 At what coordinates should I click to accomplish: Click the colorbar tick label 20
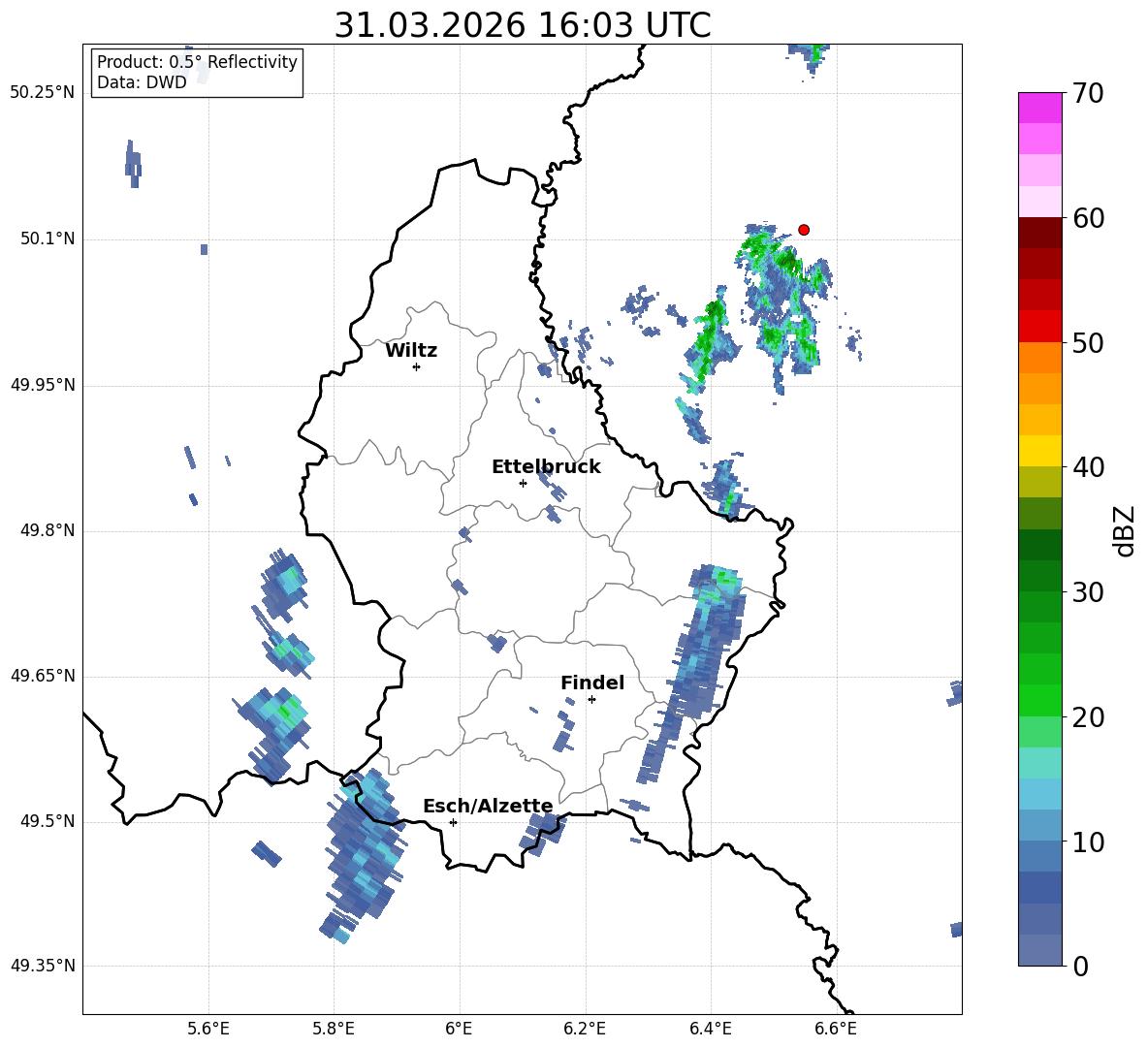1088,717
